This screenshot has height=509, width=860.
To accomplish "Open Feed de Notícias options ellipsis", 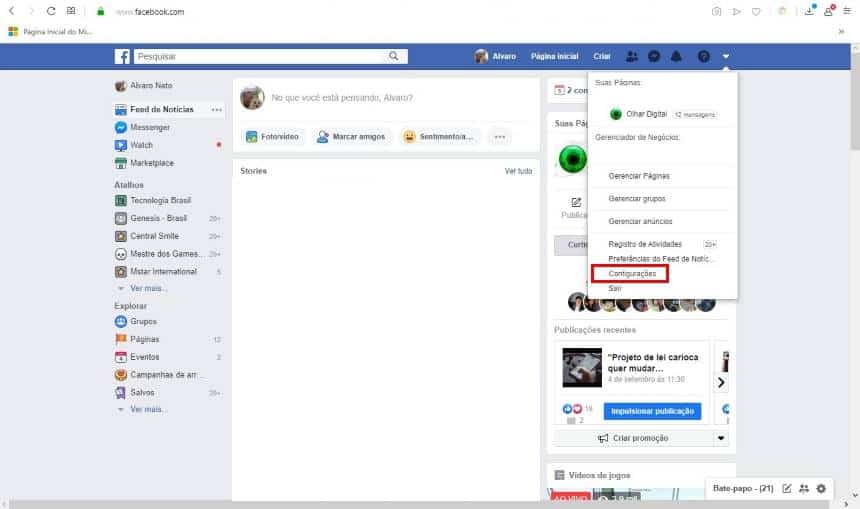I will pos(217,110).
